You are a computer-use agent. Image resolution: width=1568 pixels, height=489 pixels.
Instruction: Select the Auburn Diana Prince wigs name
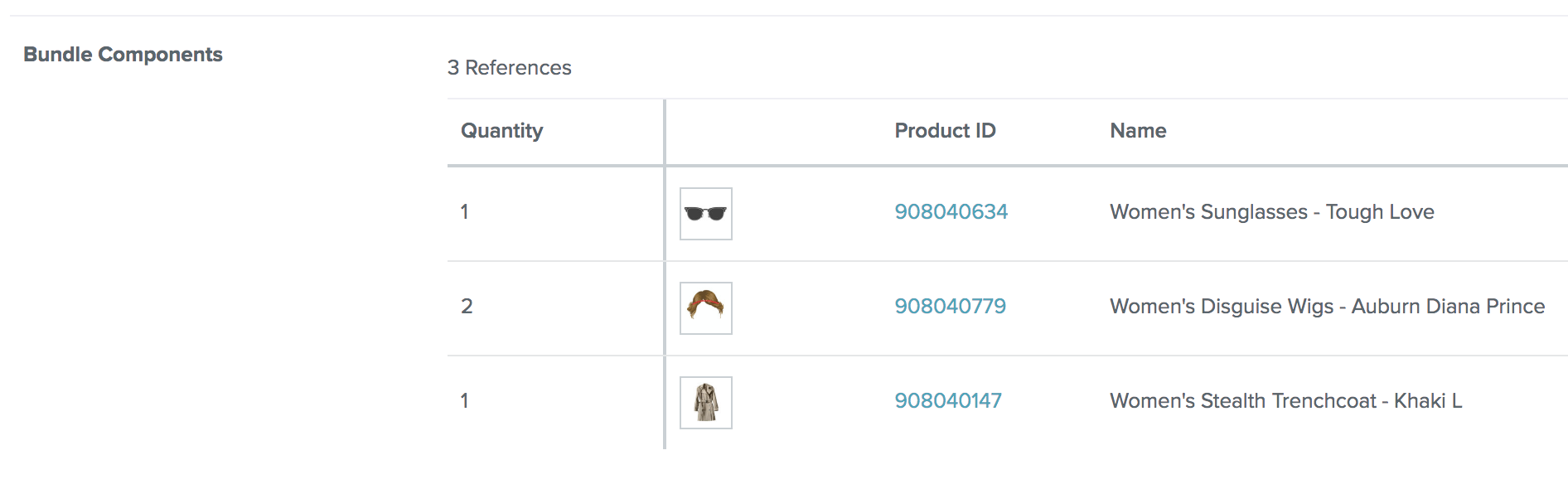point(1327,307)
